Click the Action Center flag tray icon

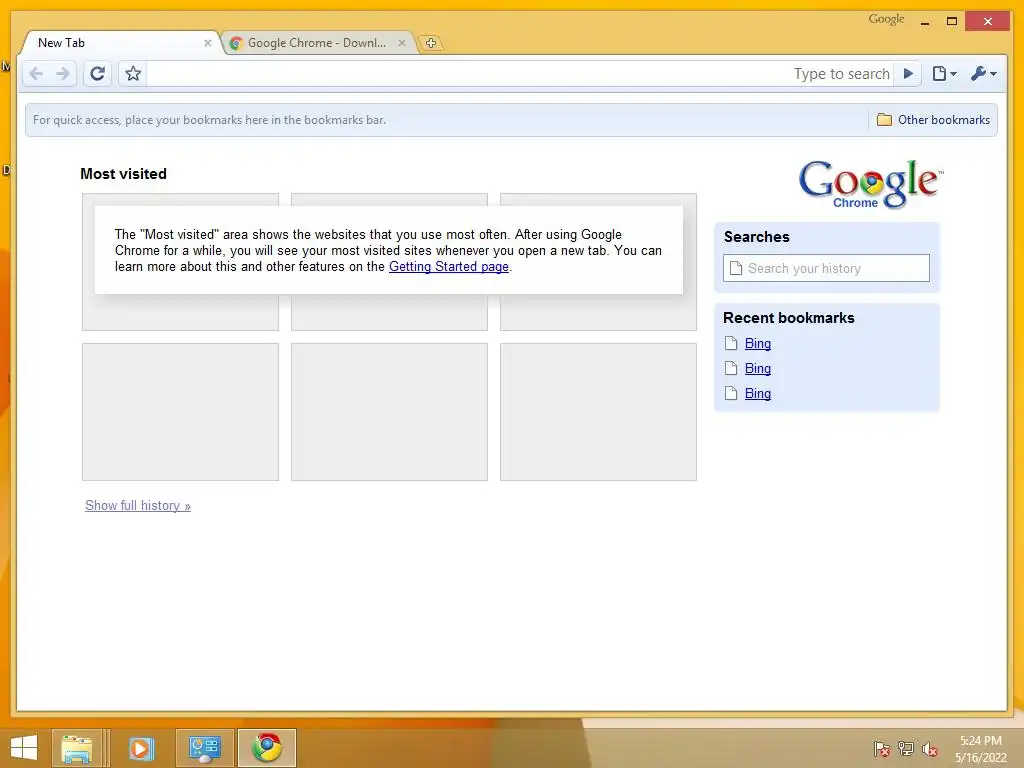pyautogui.click(x=881, y=748)
